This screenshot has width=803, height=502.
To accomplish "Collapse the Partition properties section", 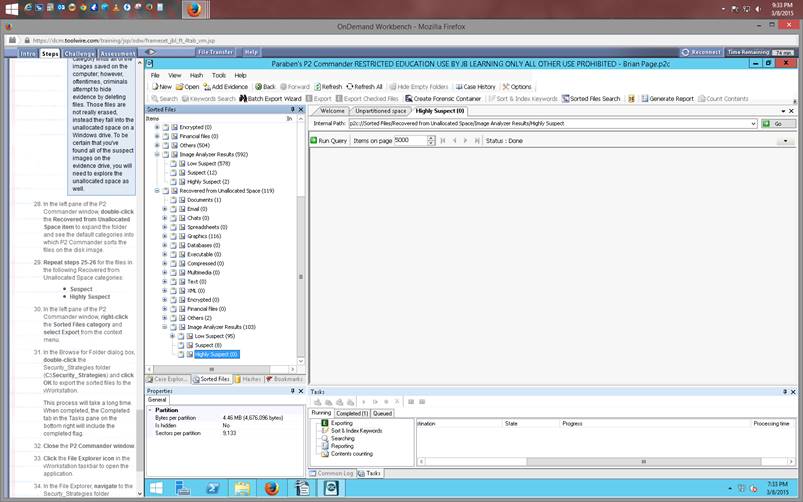I will (x=150, y=410).
